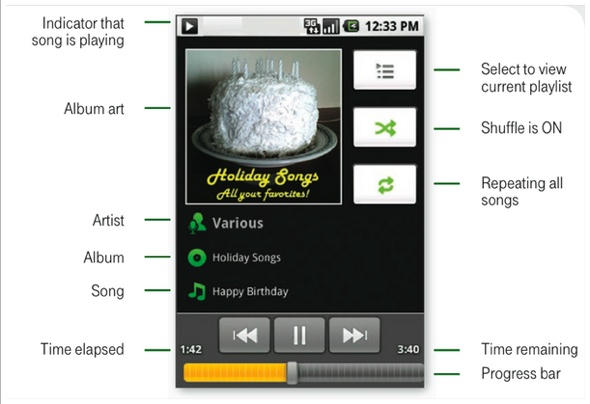Click the green artist icon beside Various
Viewport: 590px width, 404px height.
[197, 223]
